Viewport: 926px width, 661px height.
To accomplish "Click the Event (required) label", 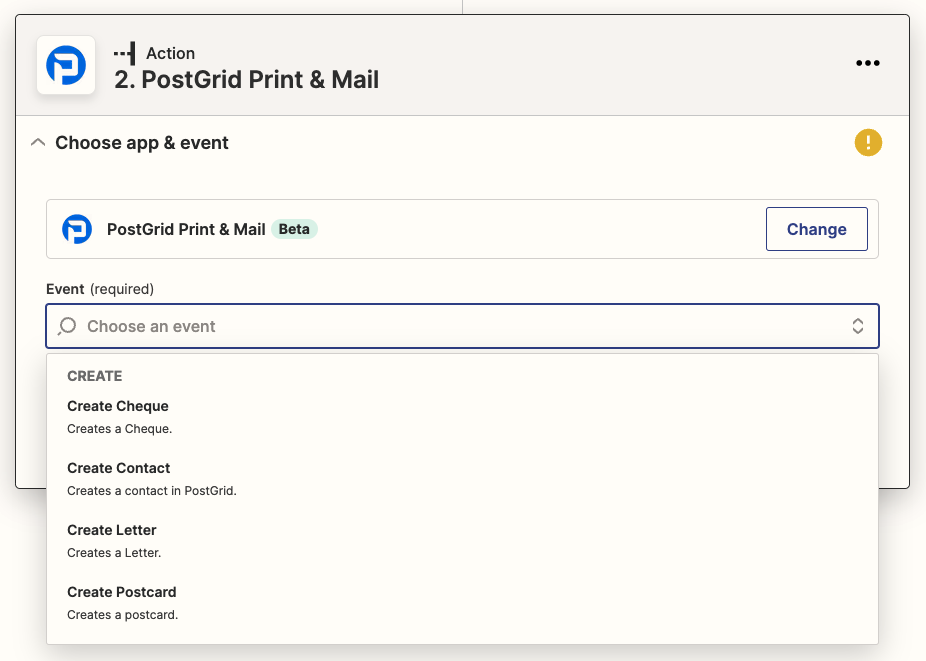I will click(x=100, y=289).
